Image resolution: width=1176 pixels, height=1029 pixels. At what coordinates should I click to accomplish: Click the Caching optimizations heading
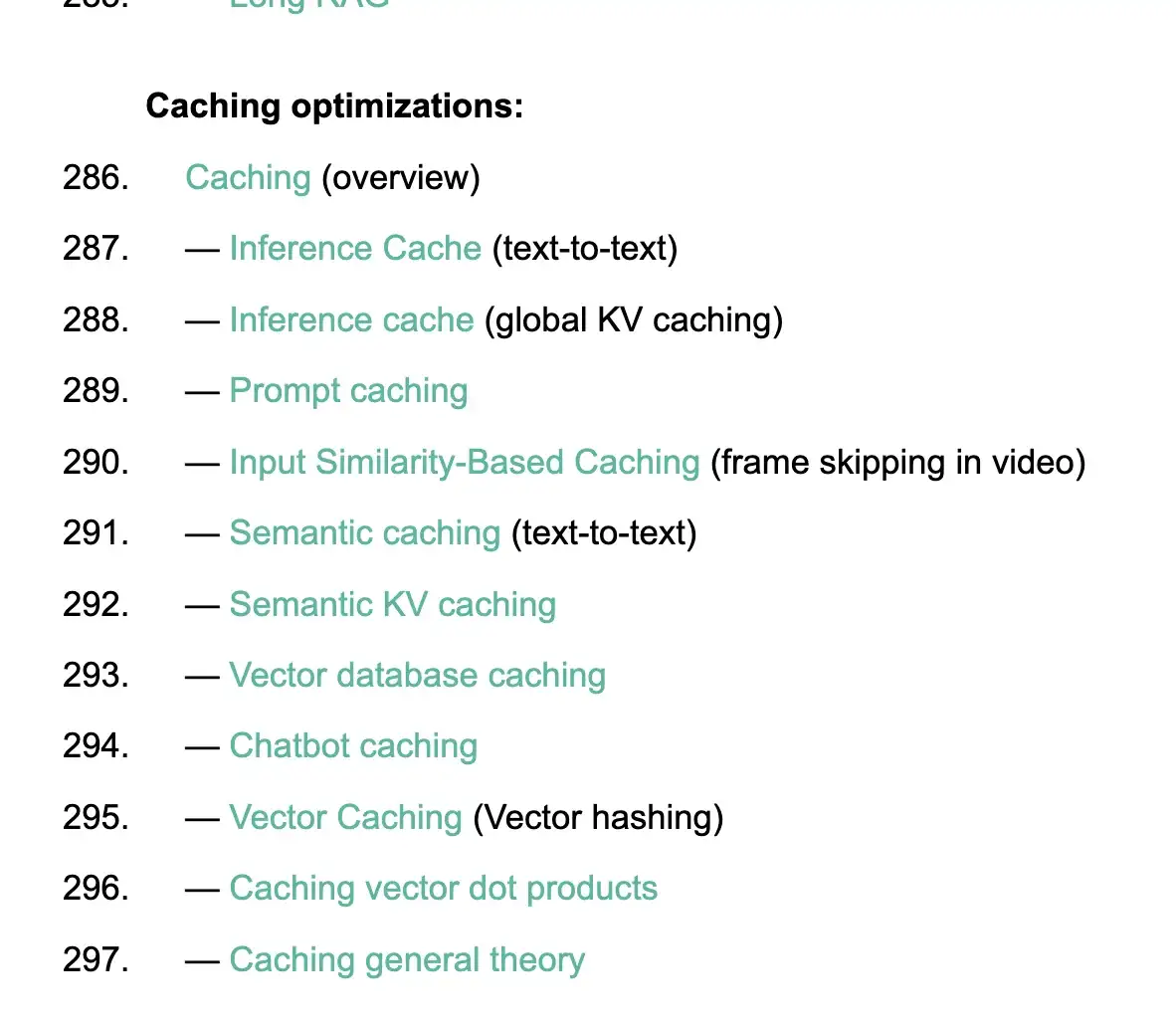tap(334, 106)
